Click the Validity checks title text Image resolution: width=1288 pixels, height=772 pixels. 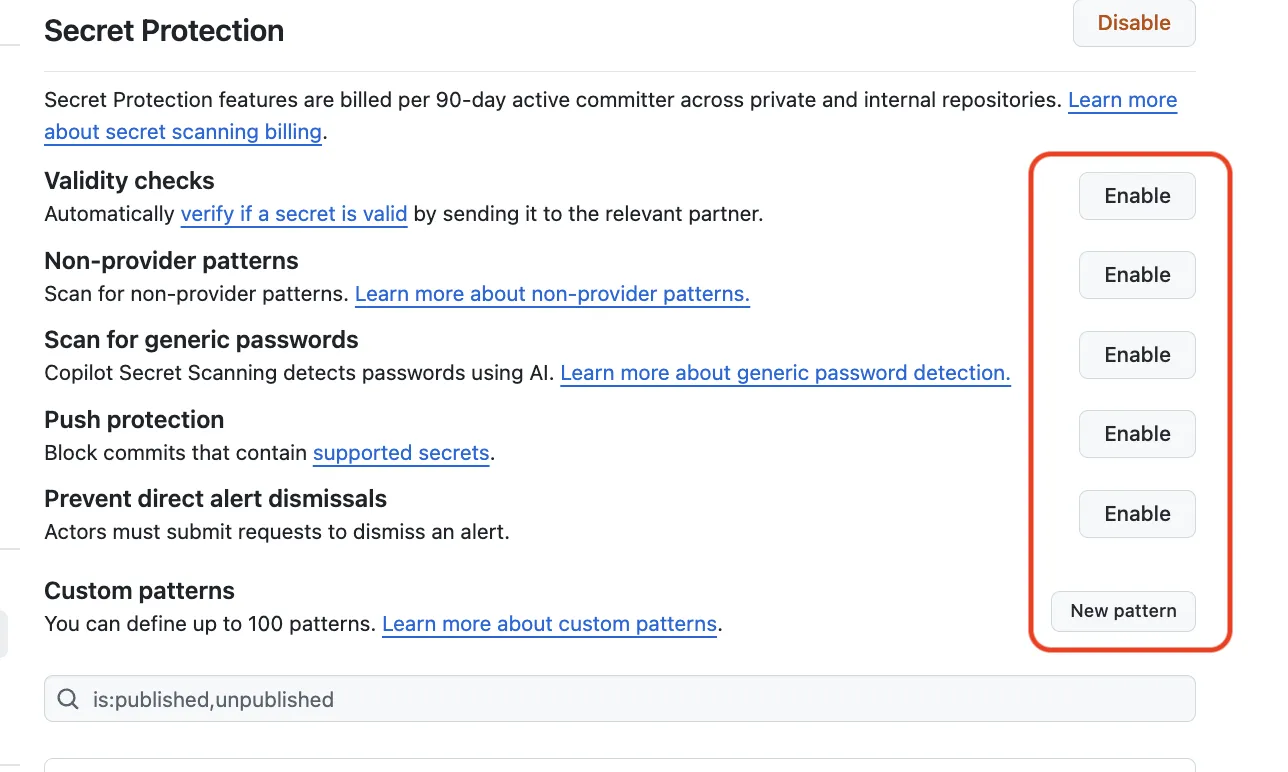point(129,181)
